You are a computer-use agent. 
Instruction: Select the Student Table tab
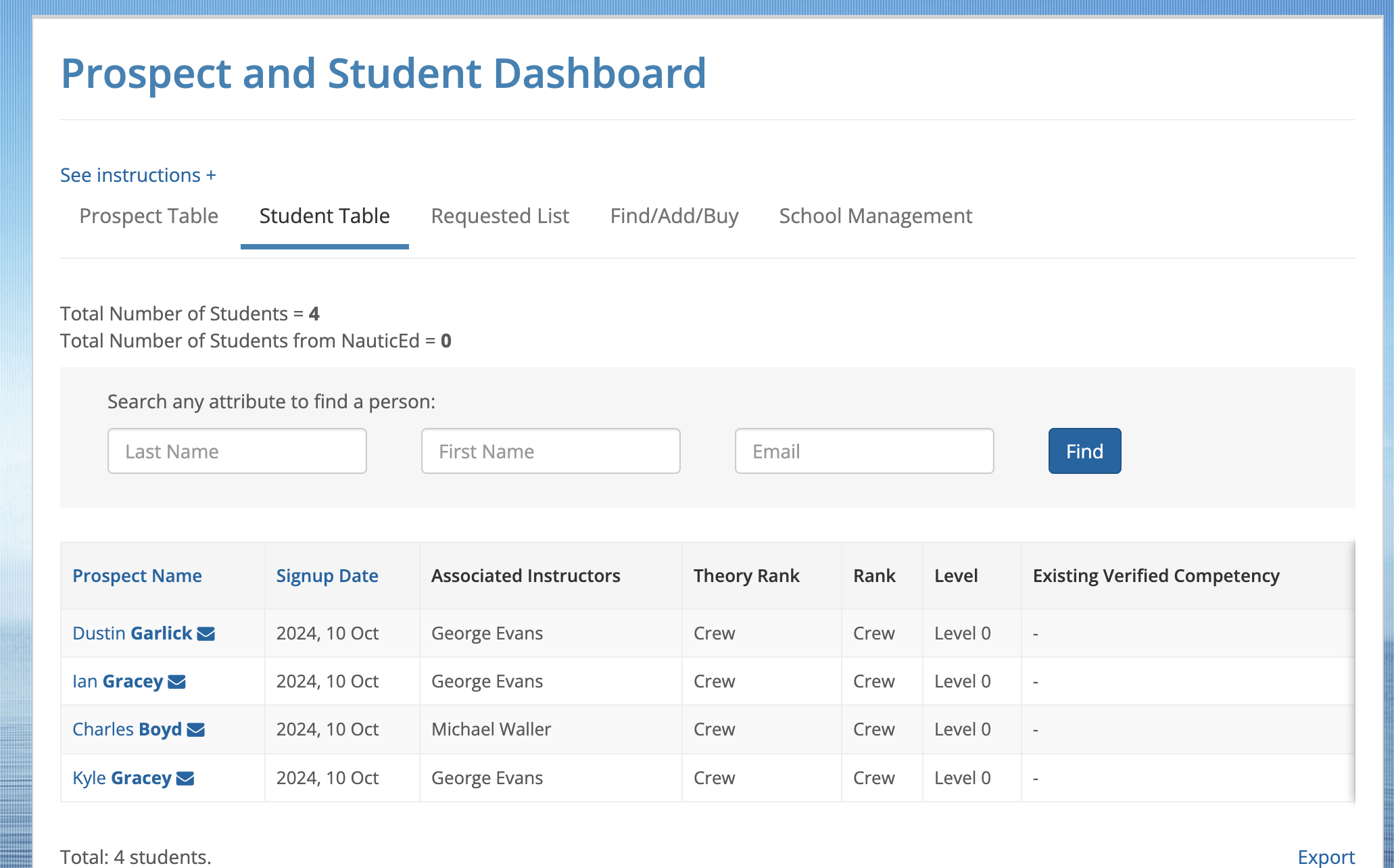point(325,216)
